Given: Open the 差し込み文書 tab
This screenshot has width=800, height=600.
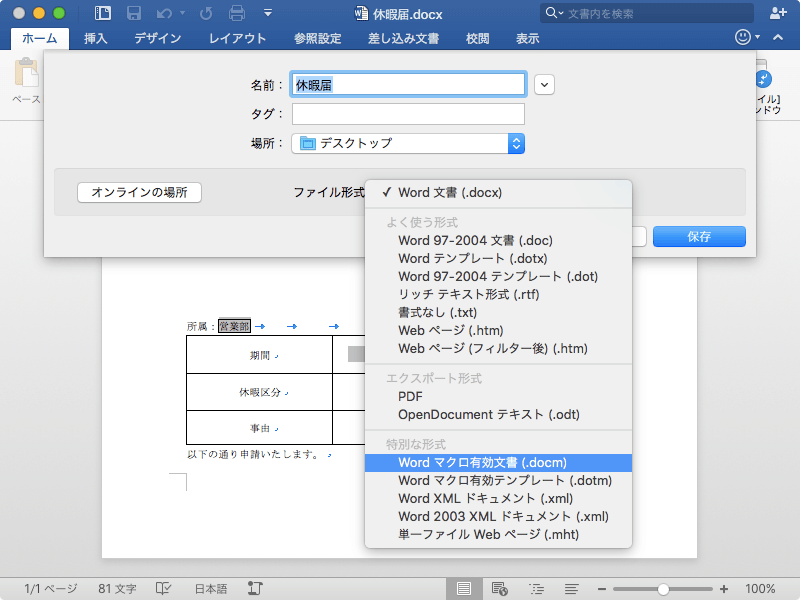Looking at the screenshot, I should (404, 38).
